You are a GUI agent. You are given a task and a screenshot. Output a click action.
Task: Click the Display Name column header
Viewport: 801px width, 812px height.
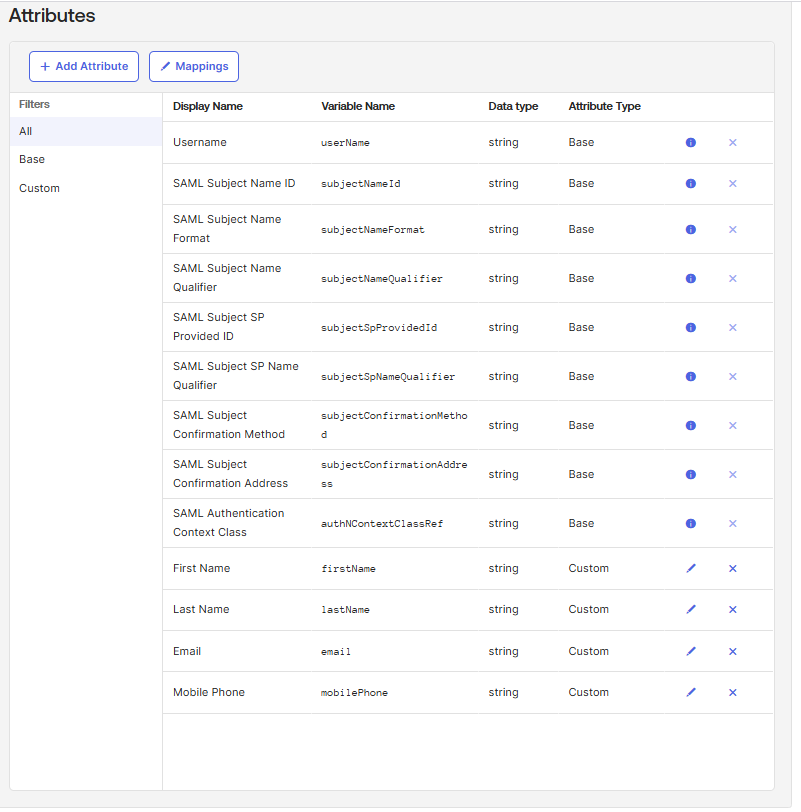208,106
